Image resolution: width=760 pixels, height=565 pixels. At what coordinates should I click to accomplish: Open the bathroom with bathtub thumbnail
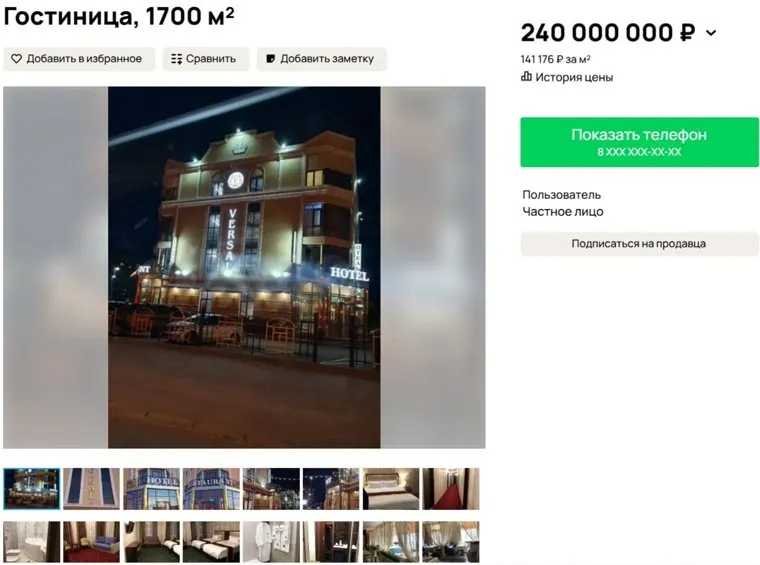(x=32, y=542)
